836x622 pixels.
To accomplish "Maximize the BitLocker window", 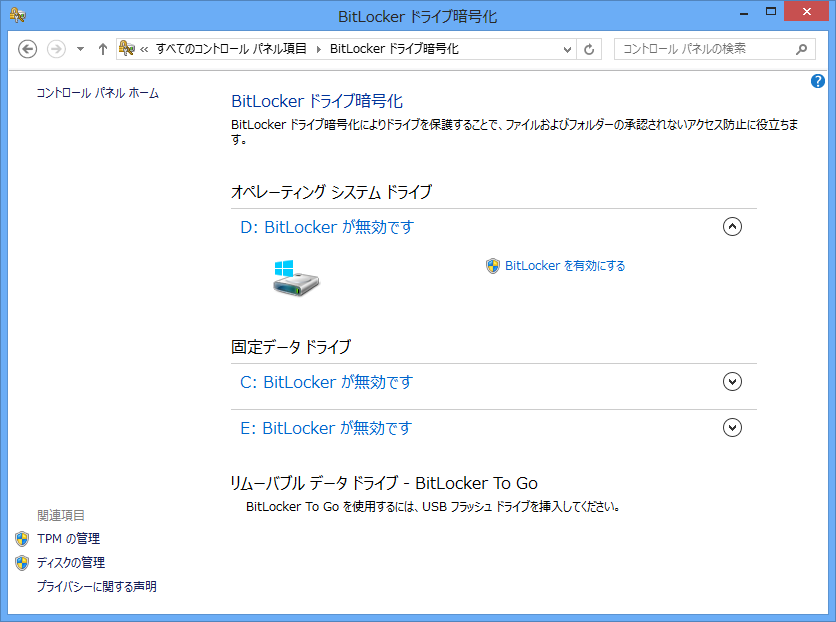I will tap(771, 12).
